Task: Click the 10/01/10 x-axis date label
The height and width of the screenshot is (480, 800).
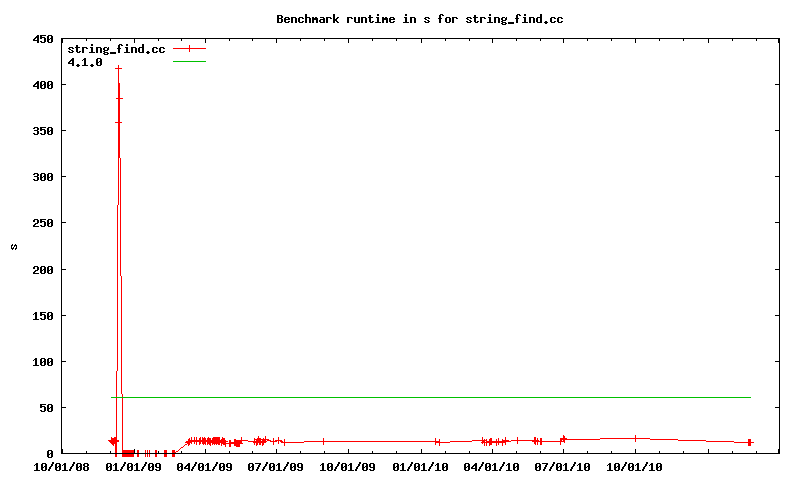Action: coord(635,466)
